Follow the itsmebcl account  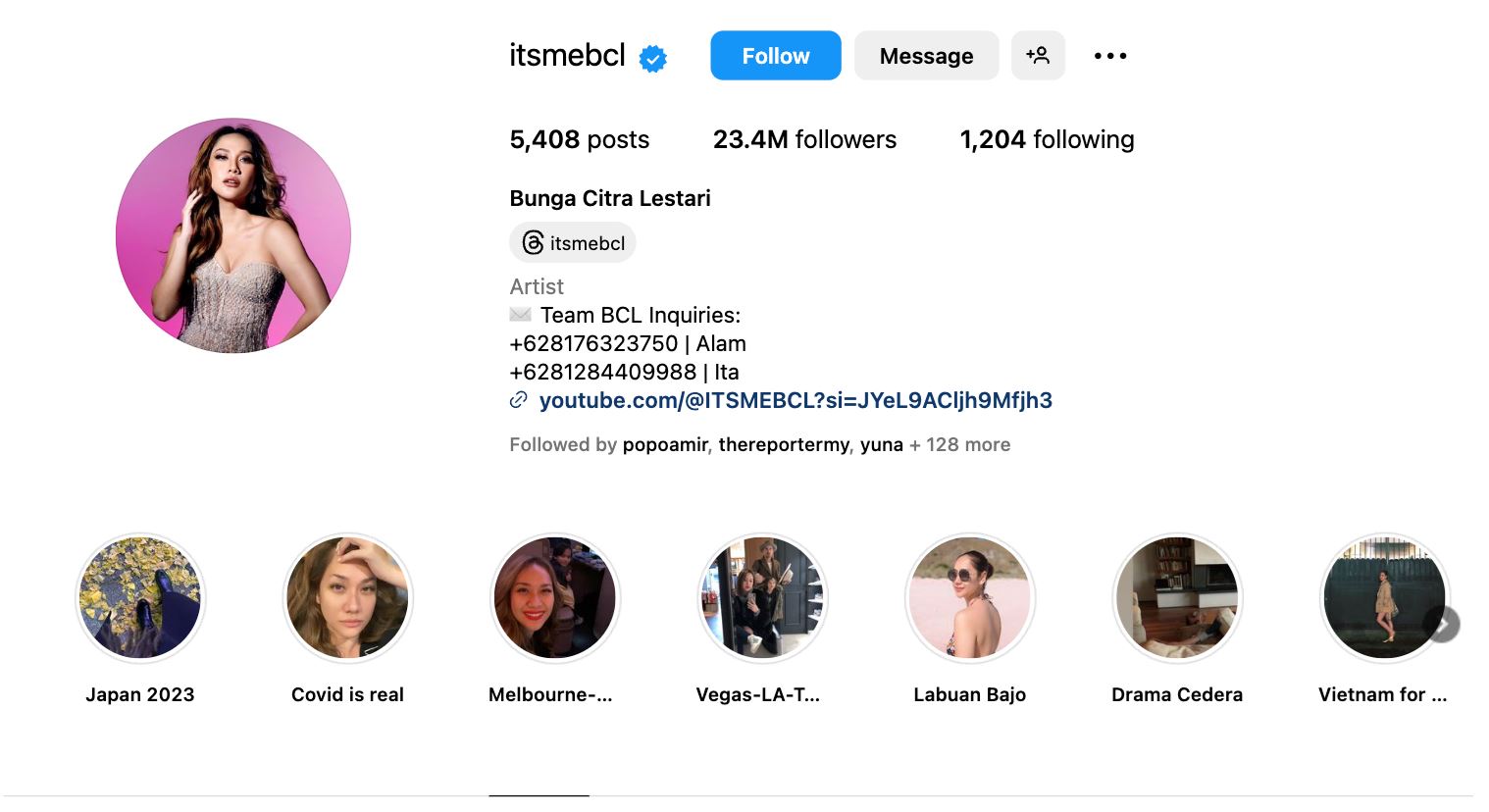pos(775,56)
